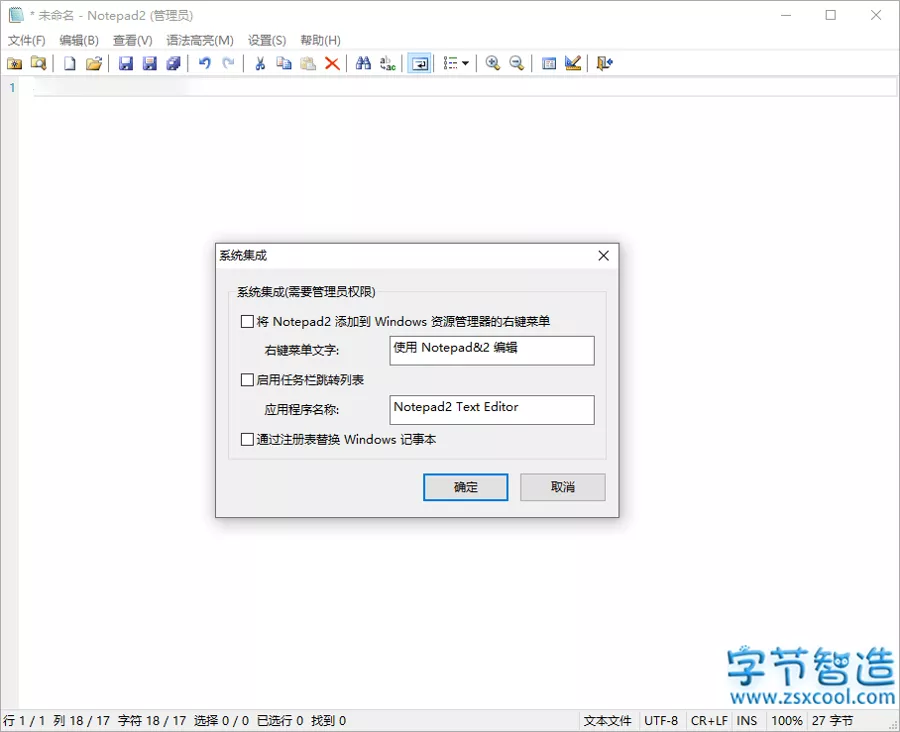Zoom out of the editor text

517,63
